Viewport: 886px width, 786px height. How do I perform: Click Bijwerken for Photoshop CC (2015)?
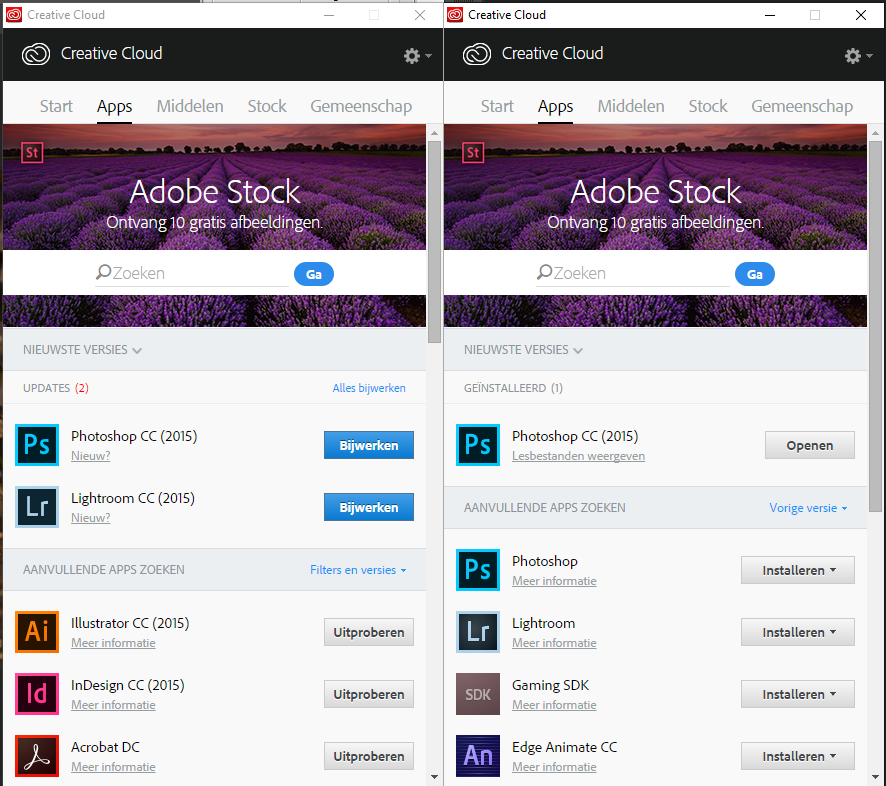(x=368, y=445)
